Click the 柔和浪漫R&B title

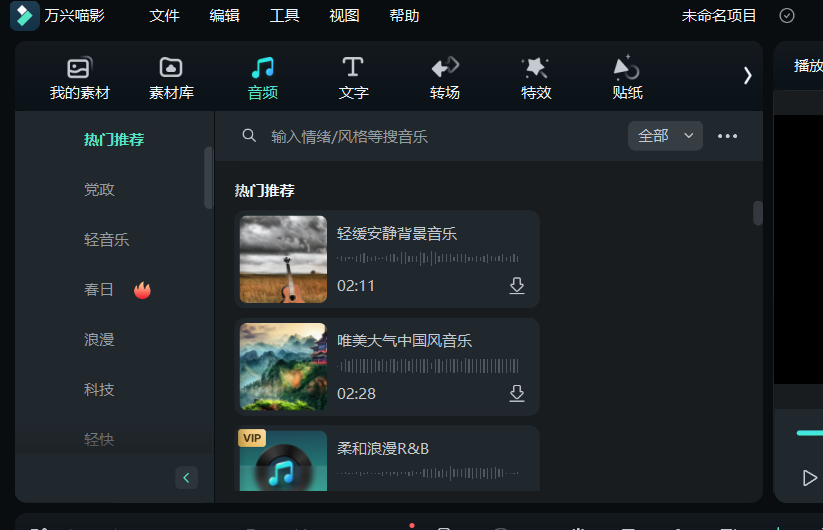click(x=383, y=449)
